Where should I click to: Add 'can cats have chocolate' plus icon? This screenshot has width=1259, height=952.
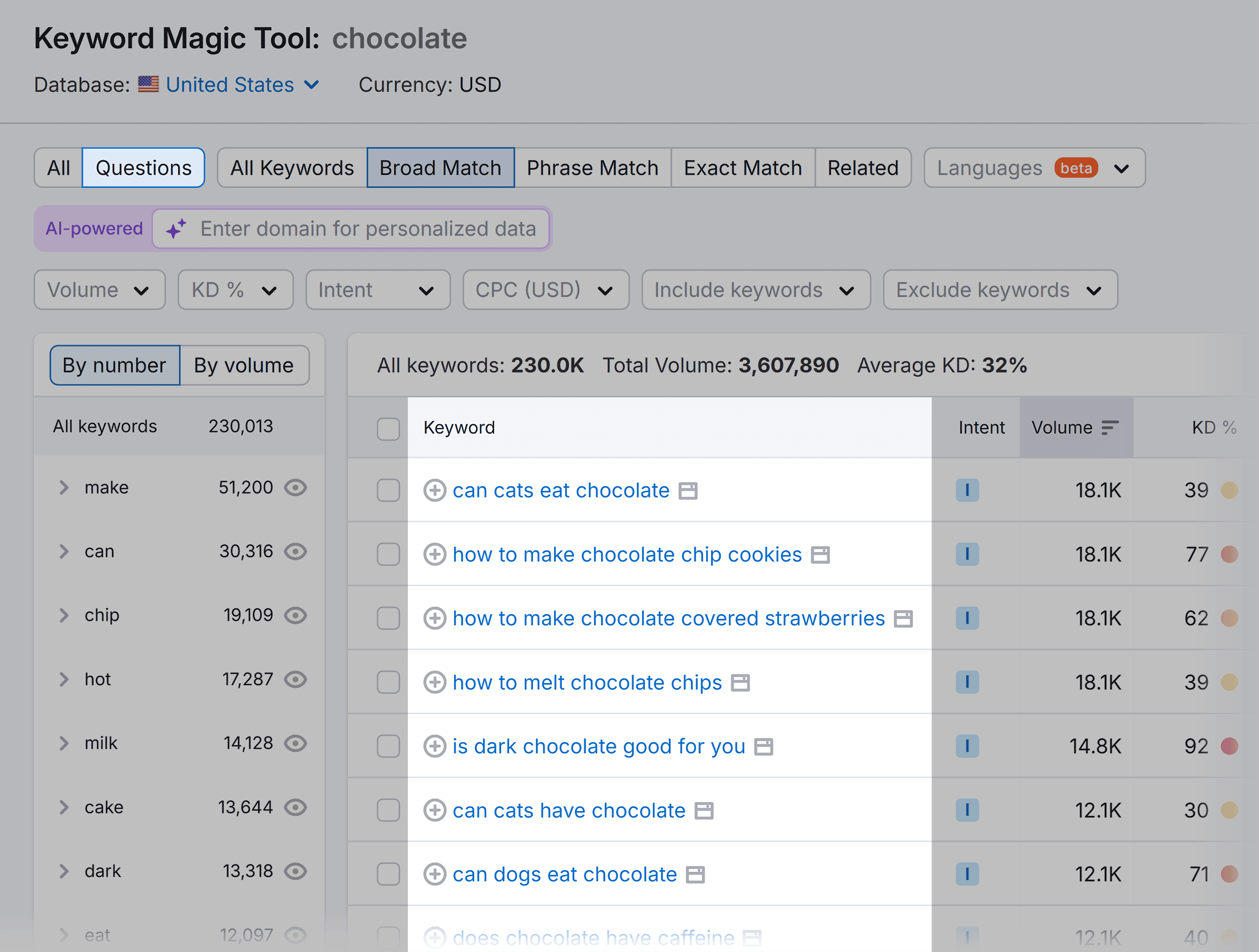[435, 810]
